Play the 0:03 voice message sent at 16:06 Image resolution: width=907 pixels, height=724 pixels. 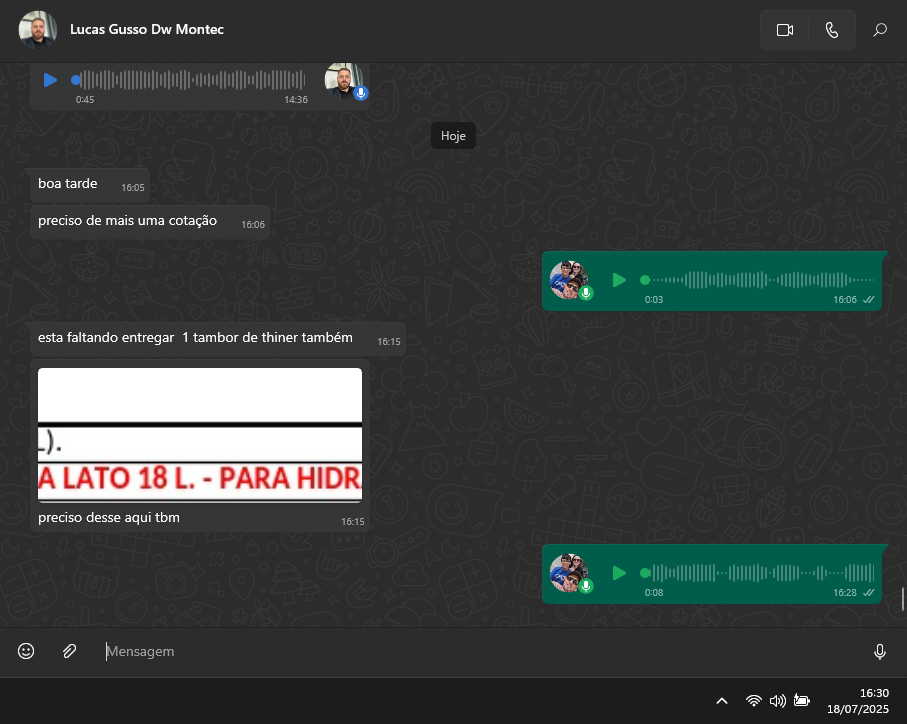tap(619, 280)
